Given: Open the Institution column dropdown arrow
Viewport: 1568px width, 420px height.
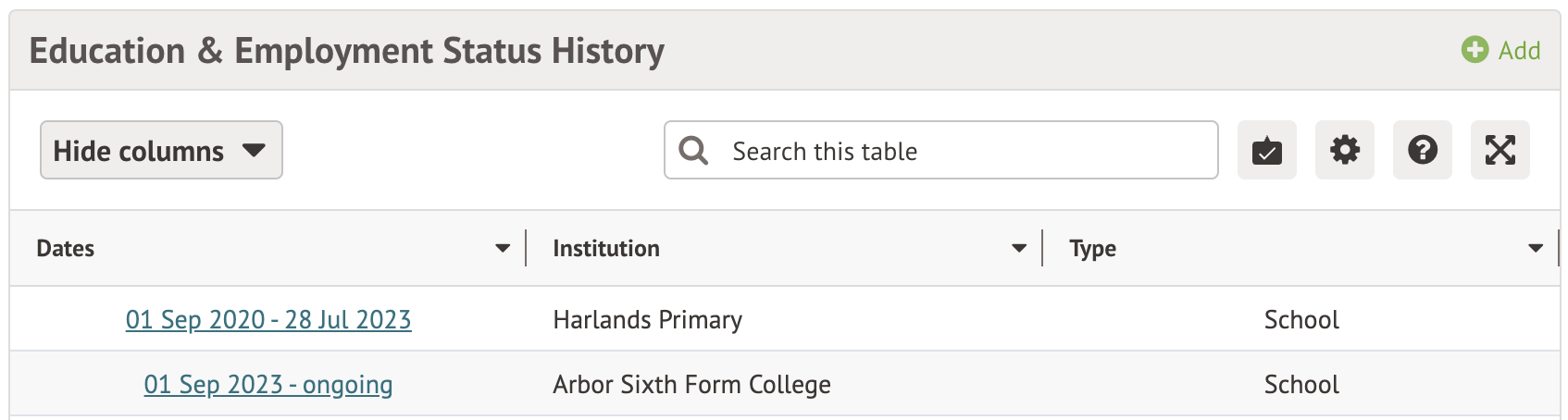Looking at the screenshot, I should 1019,248.
